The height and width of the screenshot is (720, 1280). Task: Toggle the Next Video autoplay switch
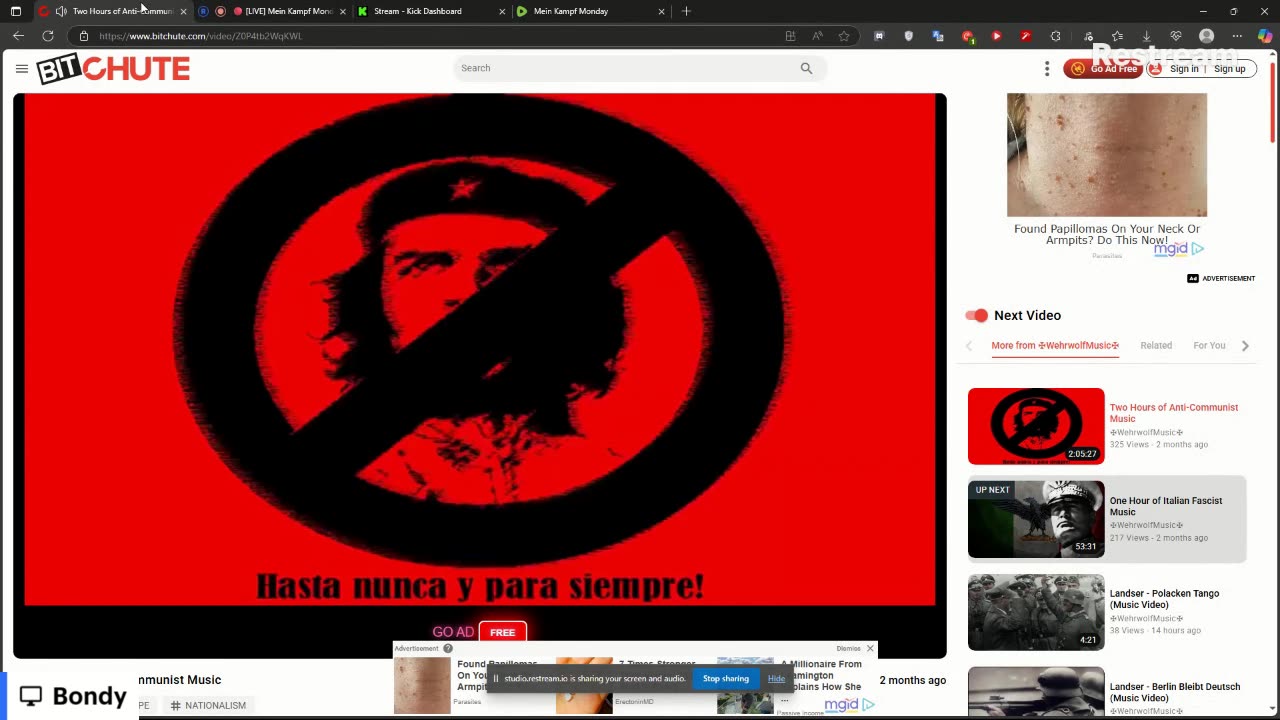coord(977,315)
